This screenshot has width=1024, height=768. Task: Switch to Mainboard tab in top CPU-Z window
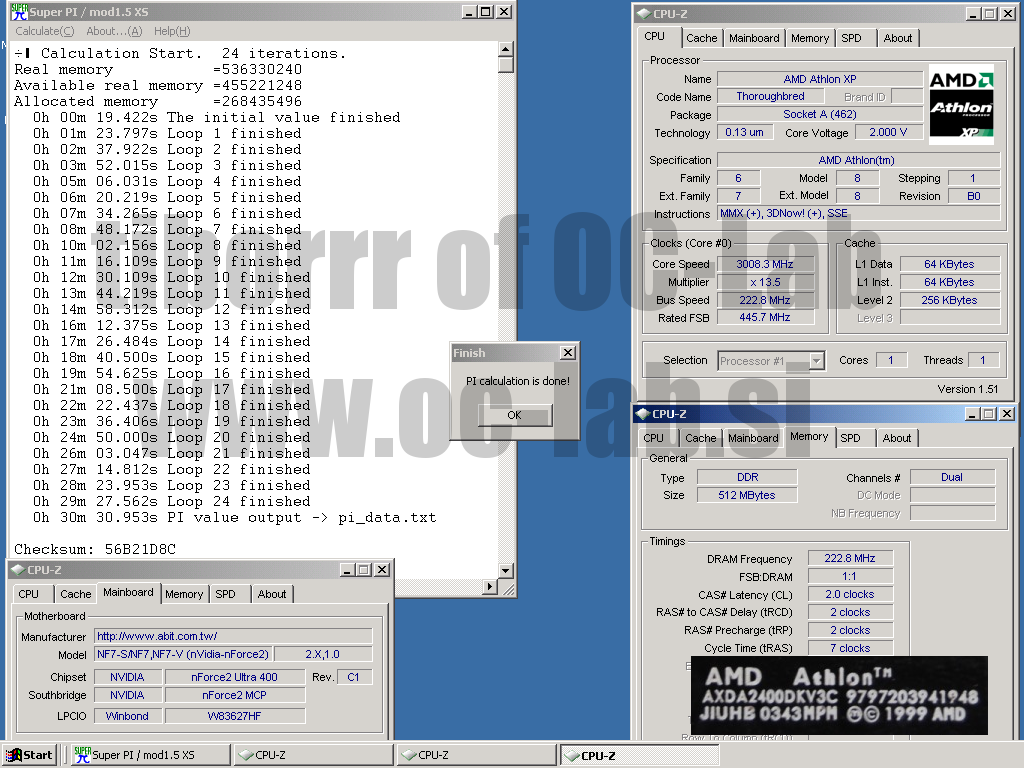(754, 38)
